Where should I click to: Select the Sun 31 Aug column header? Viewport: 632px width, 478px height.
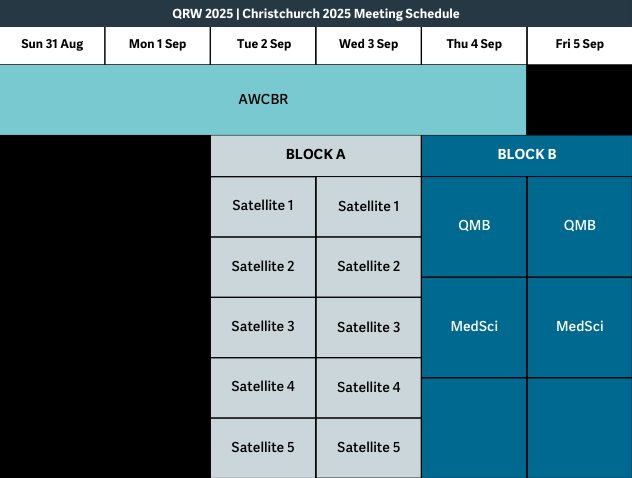point(52,45)
